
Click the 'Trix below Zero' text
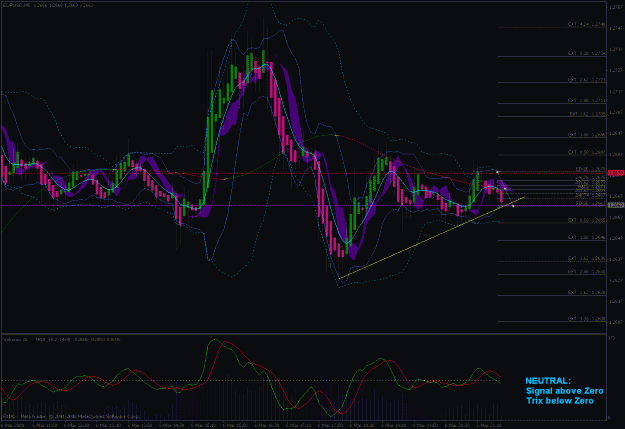[560, 401]
